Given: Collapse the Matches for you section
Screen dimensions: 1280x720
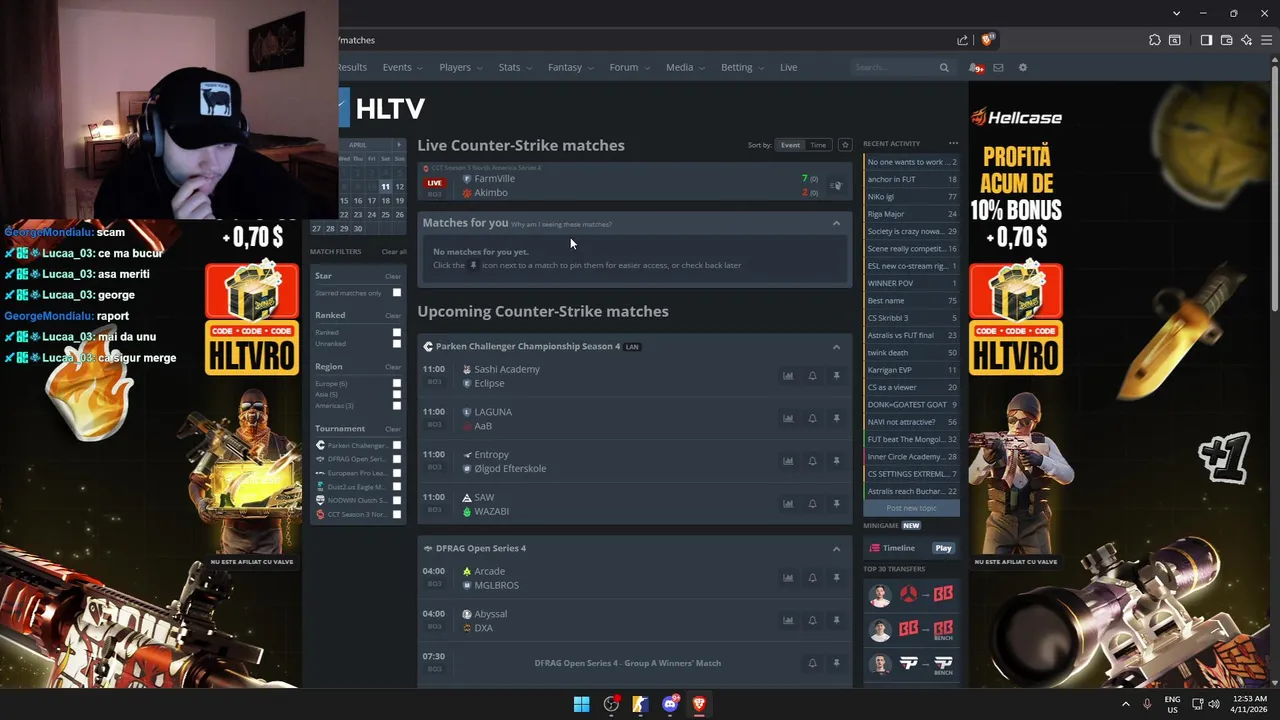Looking at the screenshot, I should click(836, 223).
